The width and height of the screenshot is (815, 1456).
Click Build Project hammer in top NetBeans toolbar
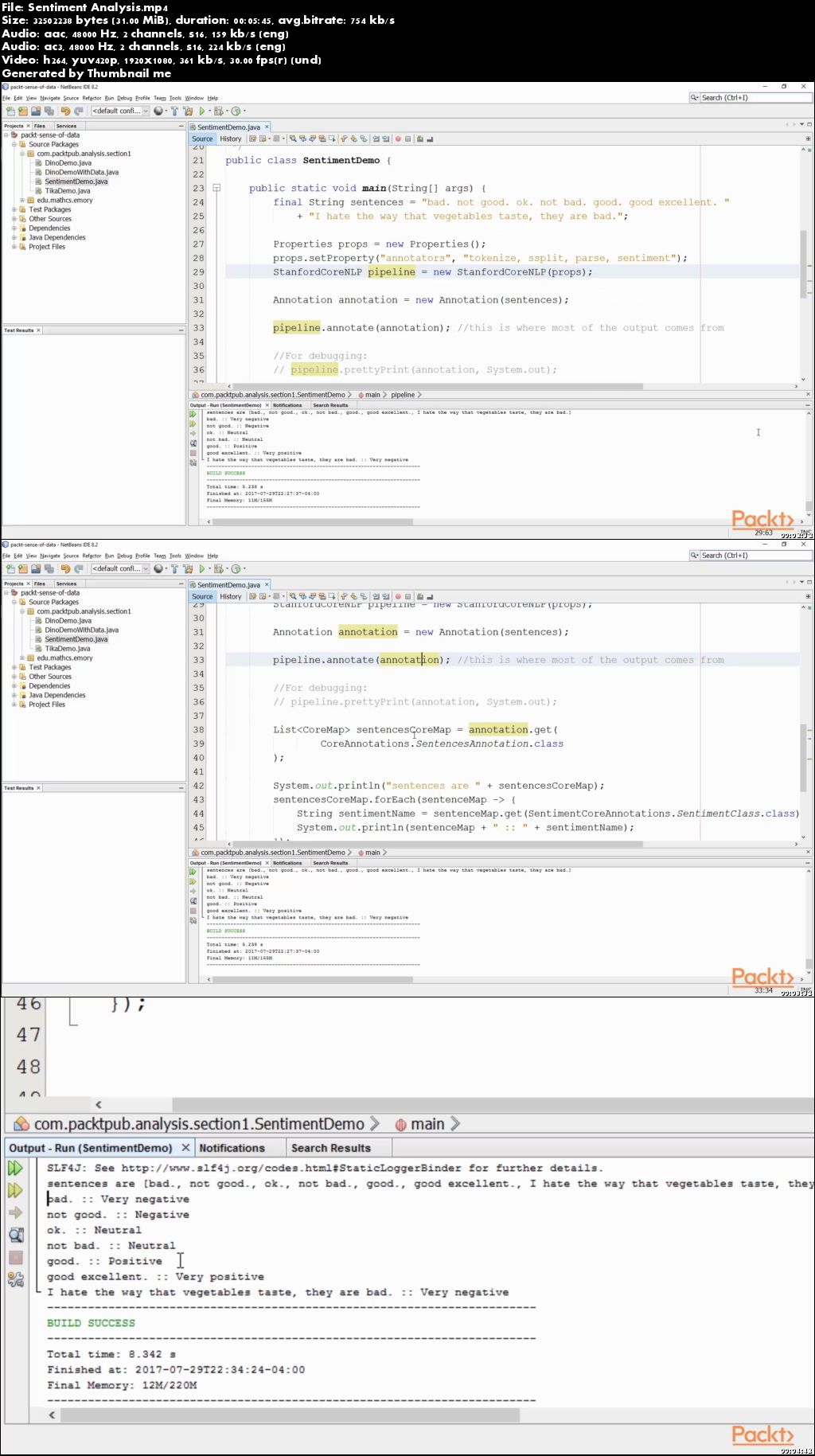click(174, 111)
